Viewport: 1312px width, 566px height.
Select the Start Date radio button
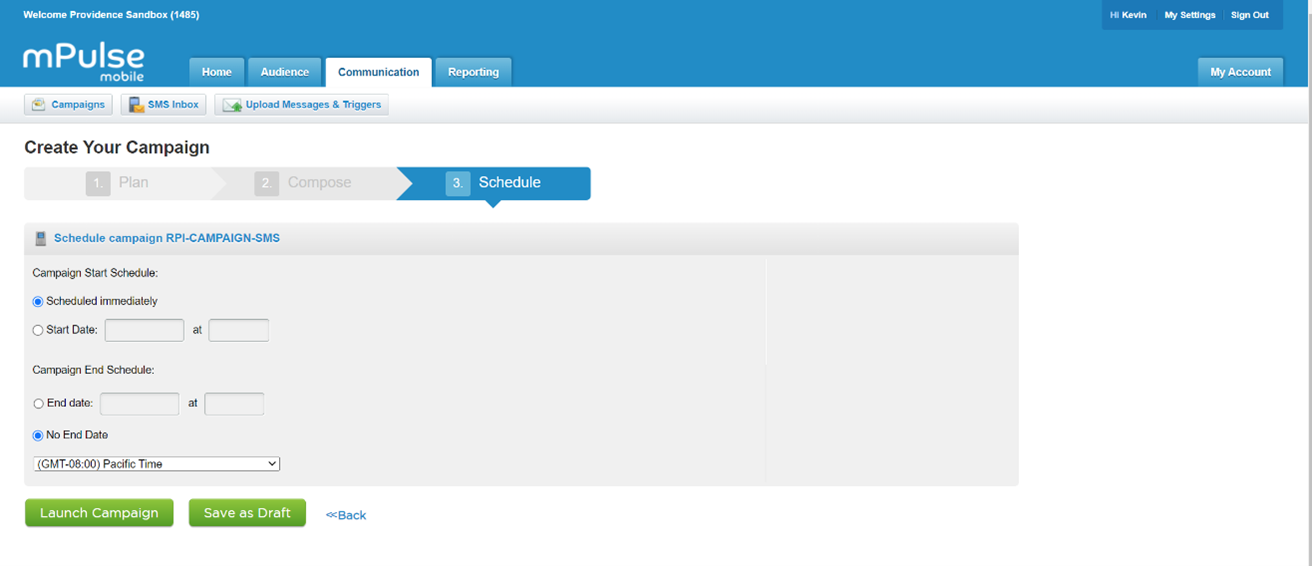39,330
